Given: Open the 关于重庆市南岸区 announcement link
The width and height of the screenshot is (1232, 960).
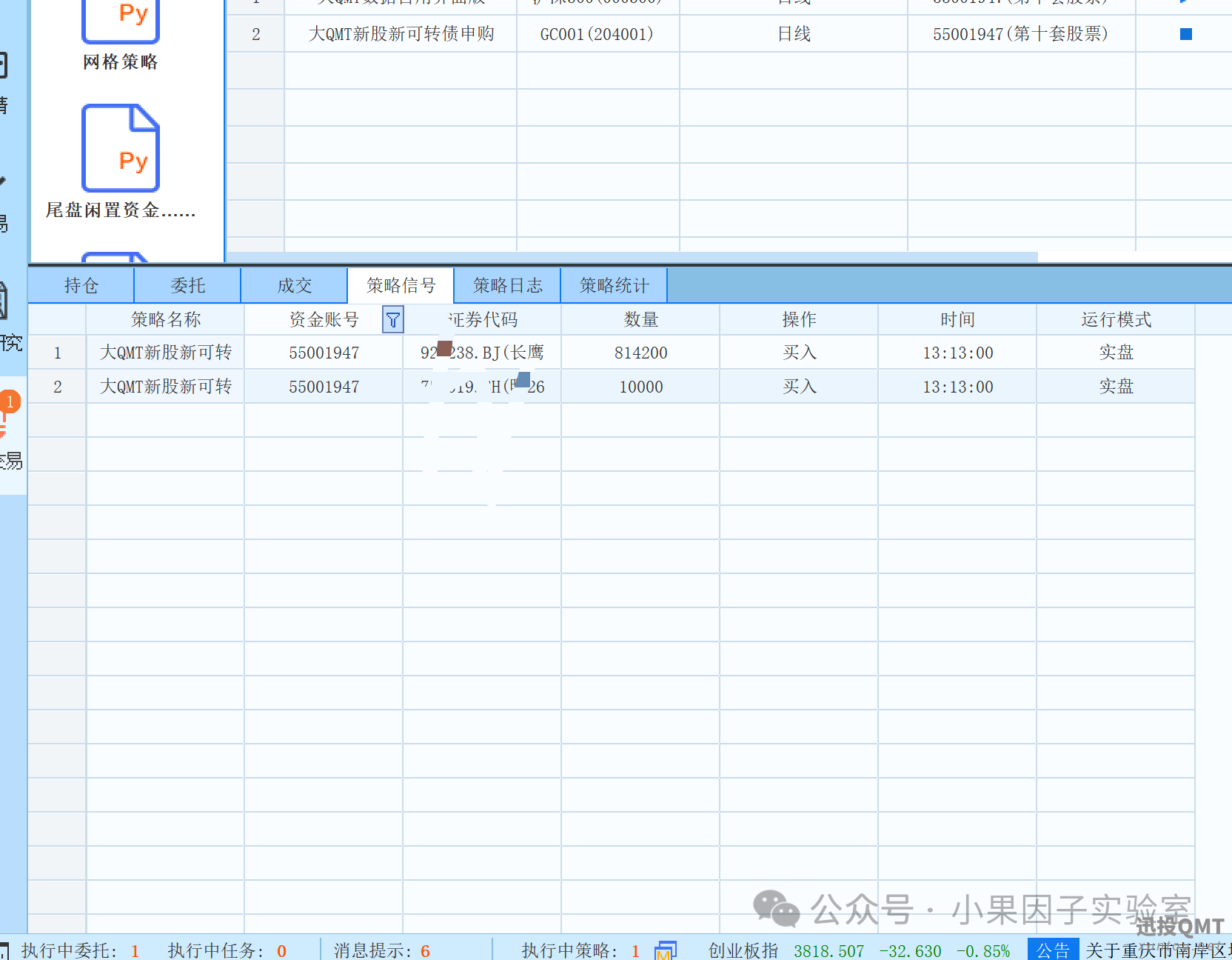Looking at the screenshot, I should point(1158,950).
